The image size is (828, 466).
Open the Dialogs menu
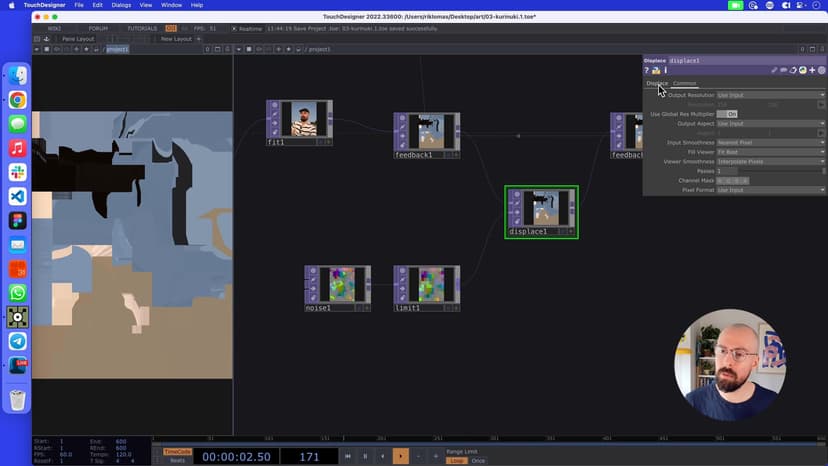pos(120,5)
